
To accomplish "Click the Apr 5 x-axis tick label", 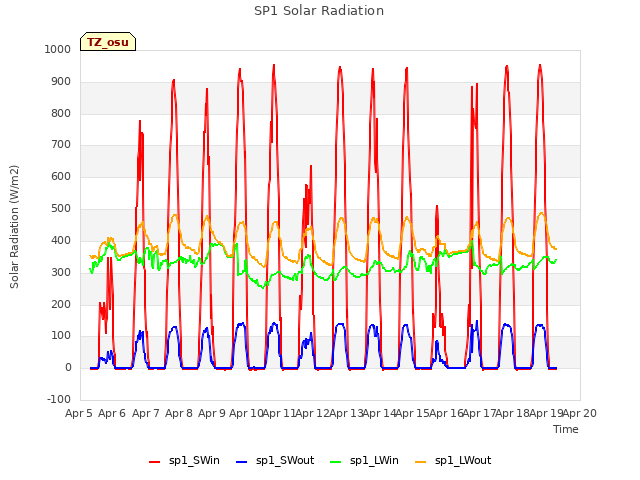I will 79,413.
